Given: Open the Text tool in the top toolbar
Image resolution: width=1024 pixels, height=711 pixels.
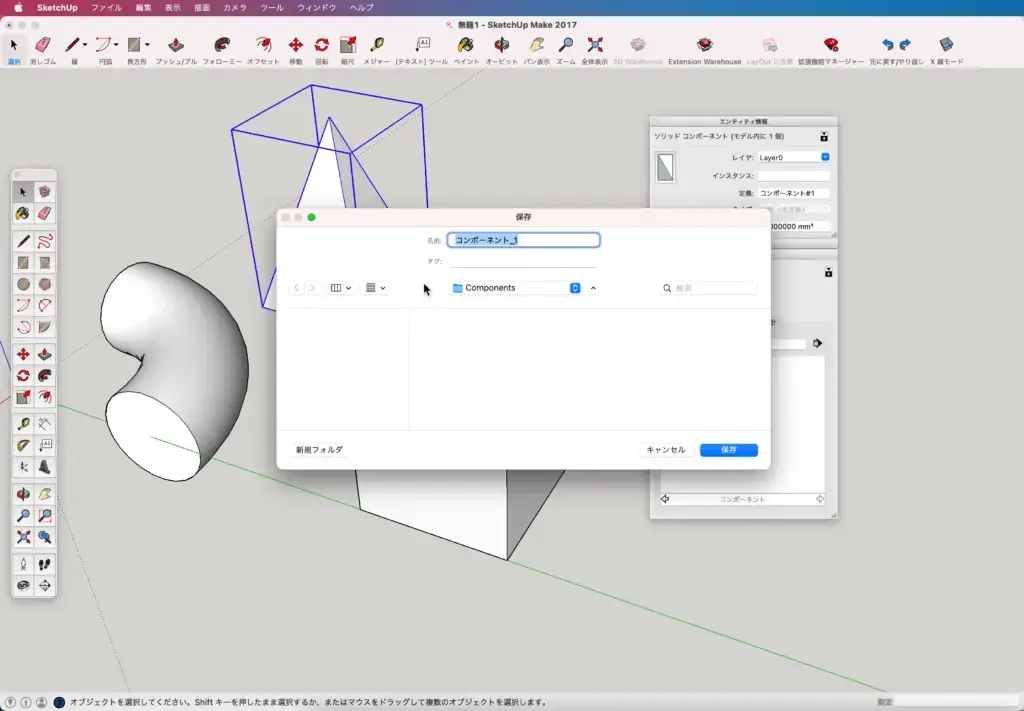Looking at the screenshot, I should [x=422, y=44].
